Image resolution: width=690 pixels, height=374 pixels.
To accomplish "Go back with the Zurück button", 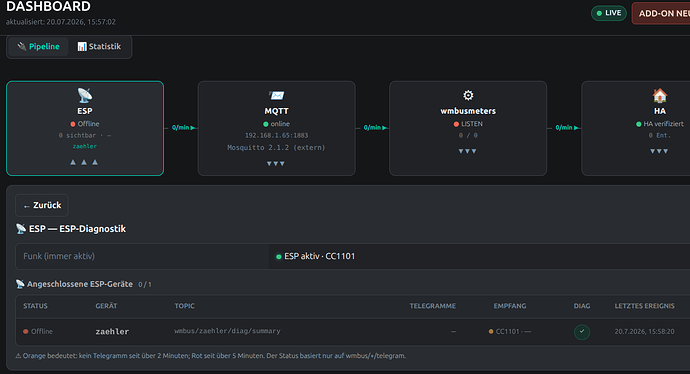I will coord(42,205).
